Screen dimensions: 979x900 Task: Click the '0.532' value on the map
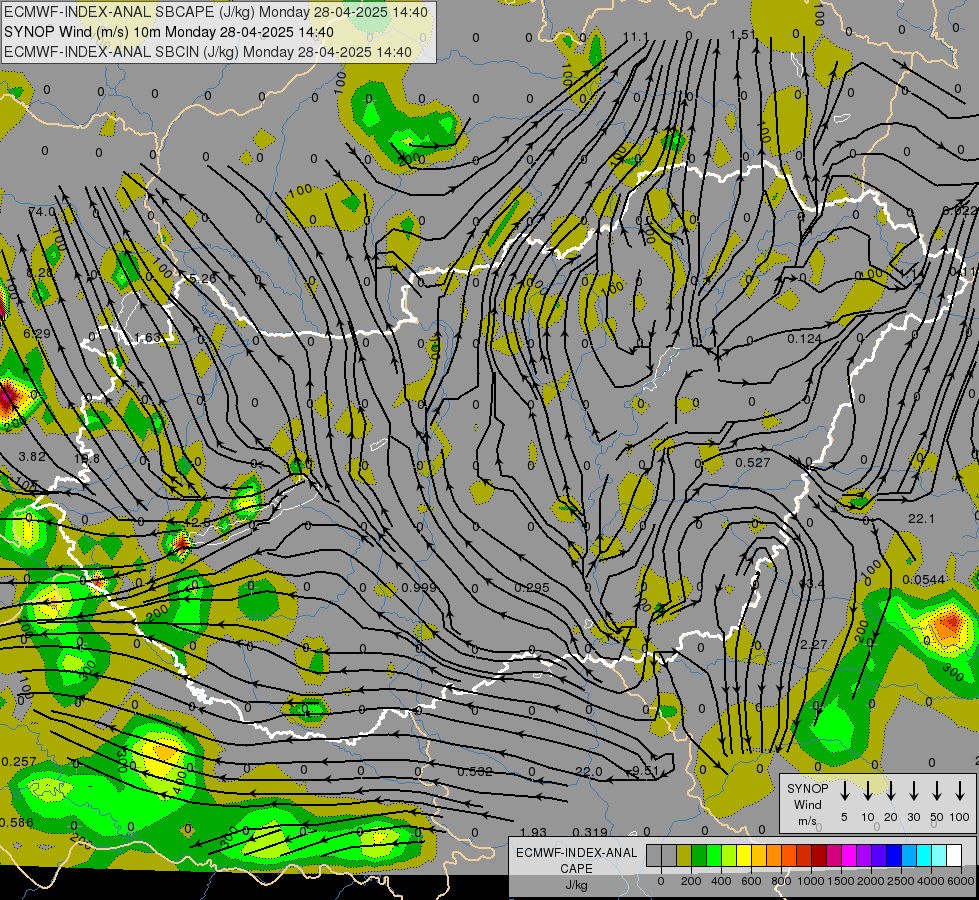[475, 771]
